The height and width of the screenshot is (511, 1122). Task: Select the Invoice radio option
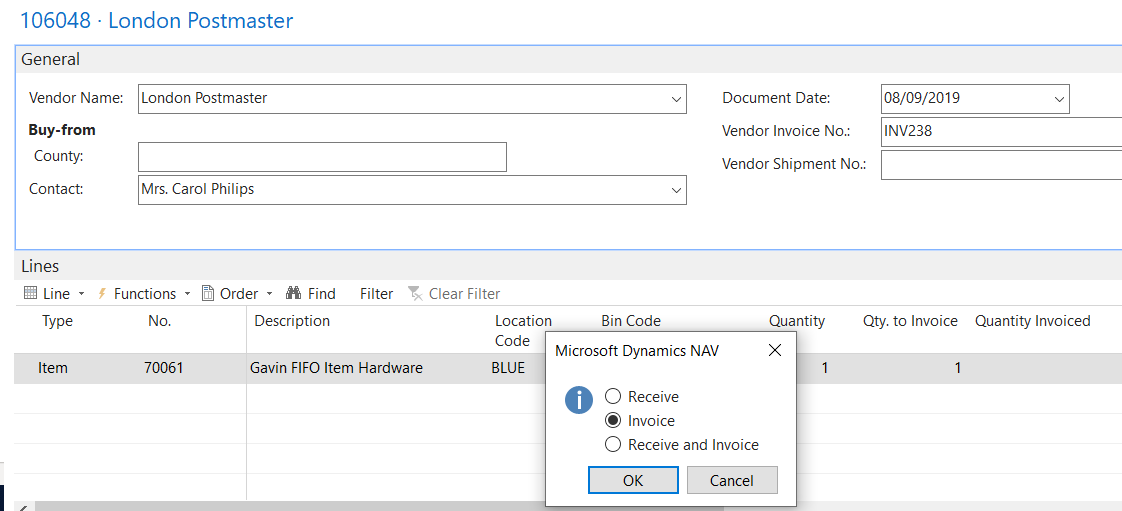click(613, 421)
